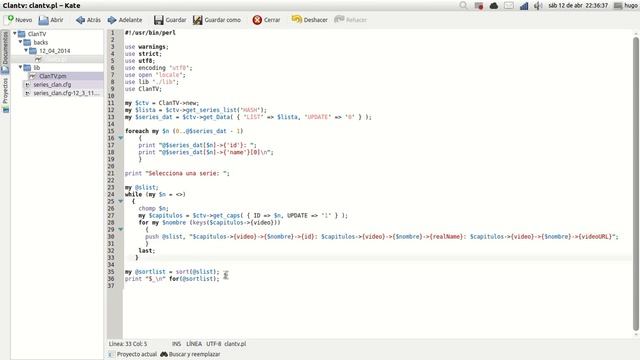Go back with Atrás arrow

tap(80, 20)
